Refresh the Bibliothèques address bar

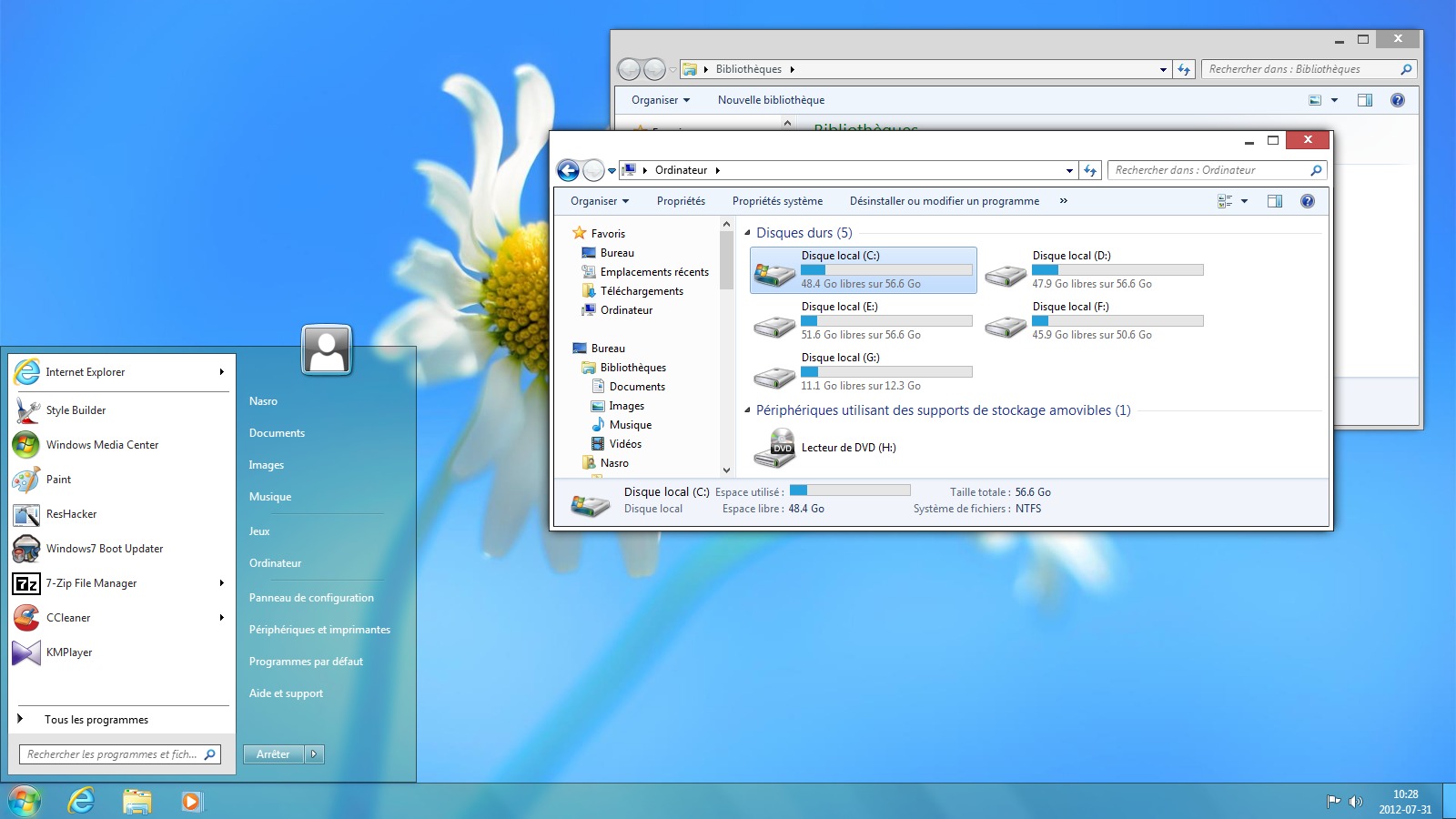[x=1184, y=69]
